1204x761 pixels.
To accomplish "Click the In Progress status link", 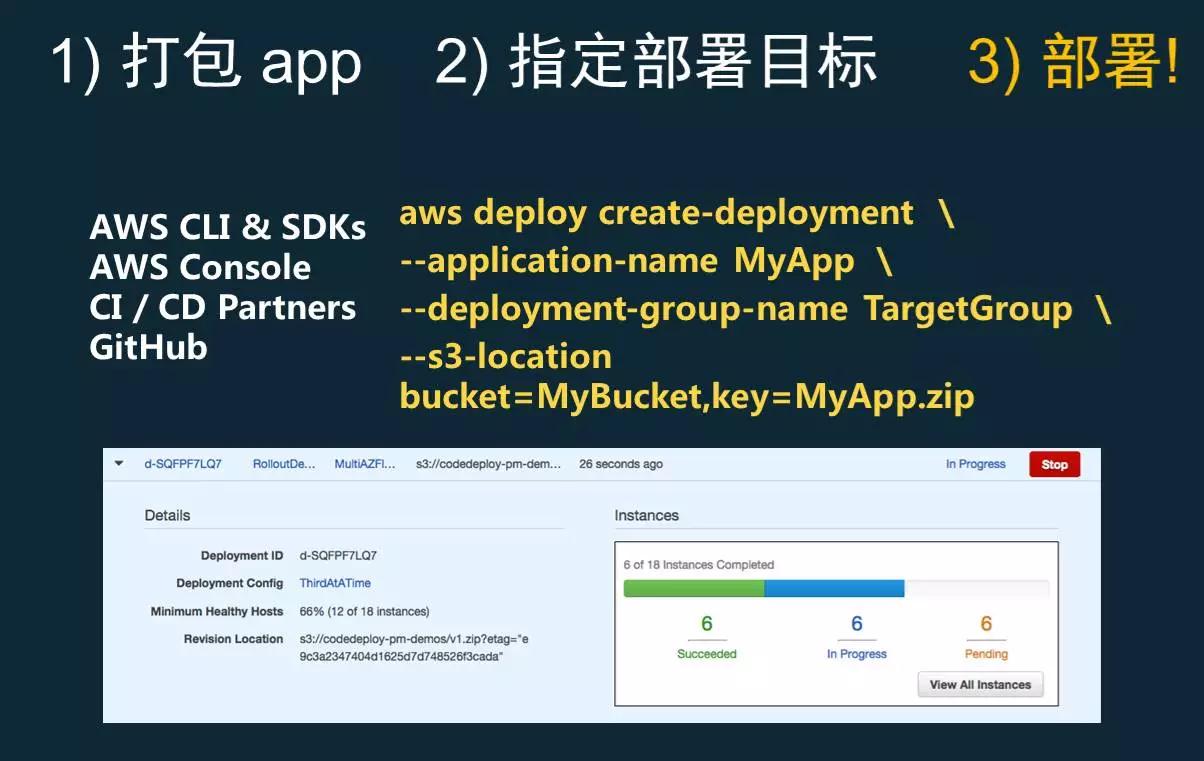I will (x=976, y=464).
